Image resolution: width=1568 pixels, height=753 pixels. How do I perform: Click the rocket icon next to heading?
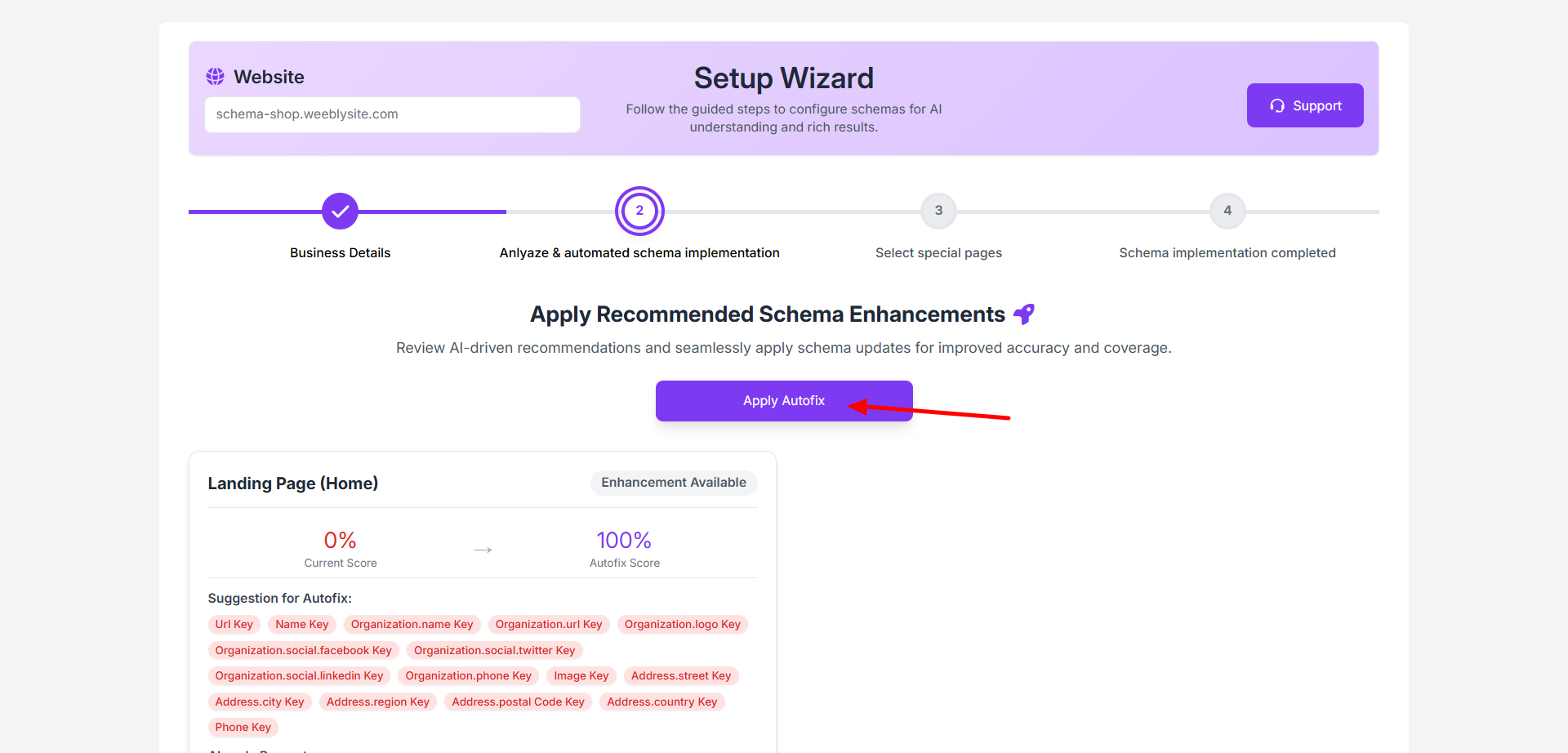[x=1024, y=314]
